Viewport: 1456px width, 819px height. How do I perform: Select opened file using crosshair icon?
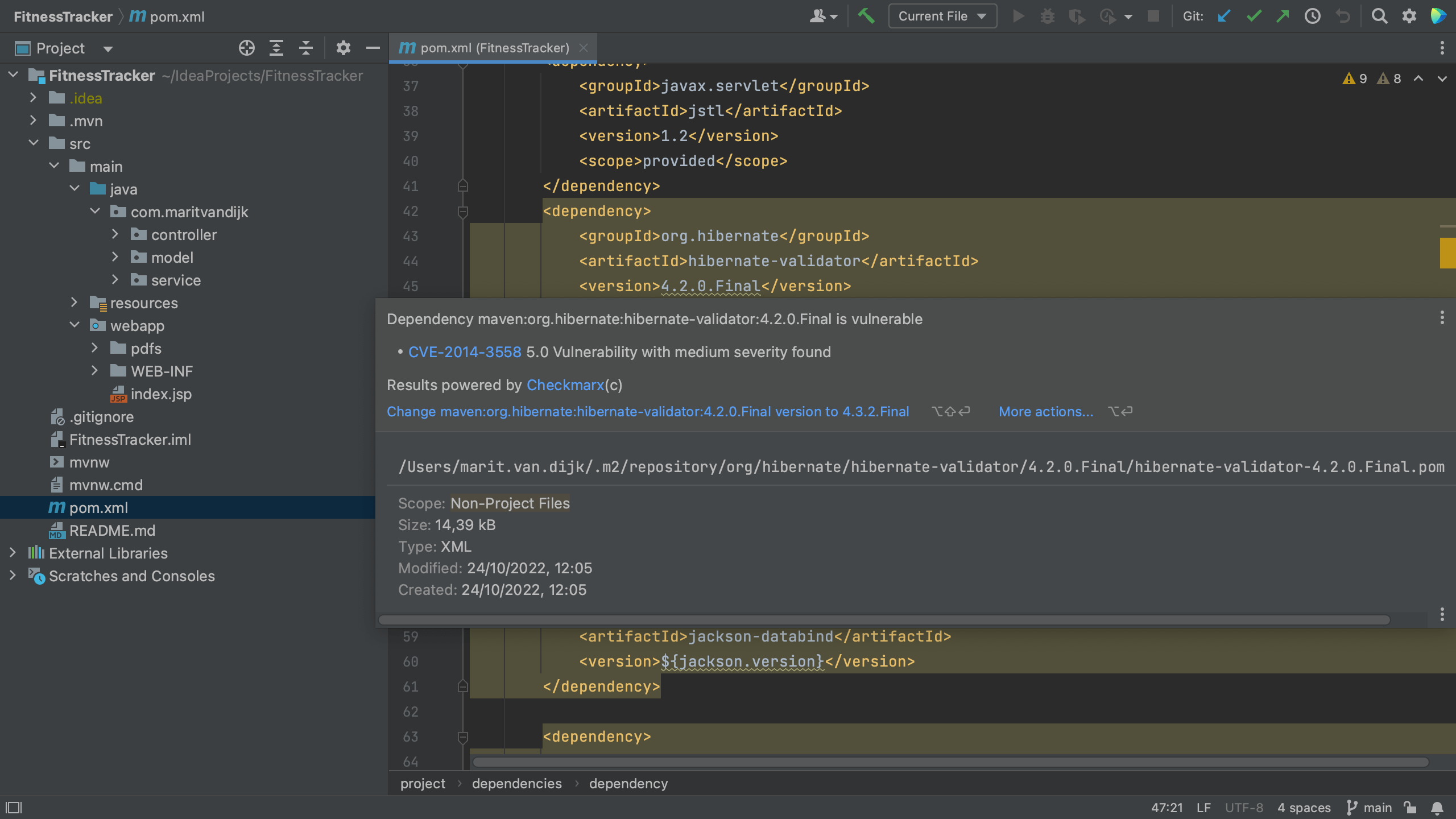247,48
